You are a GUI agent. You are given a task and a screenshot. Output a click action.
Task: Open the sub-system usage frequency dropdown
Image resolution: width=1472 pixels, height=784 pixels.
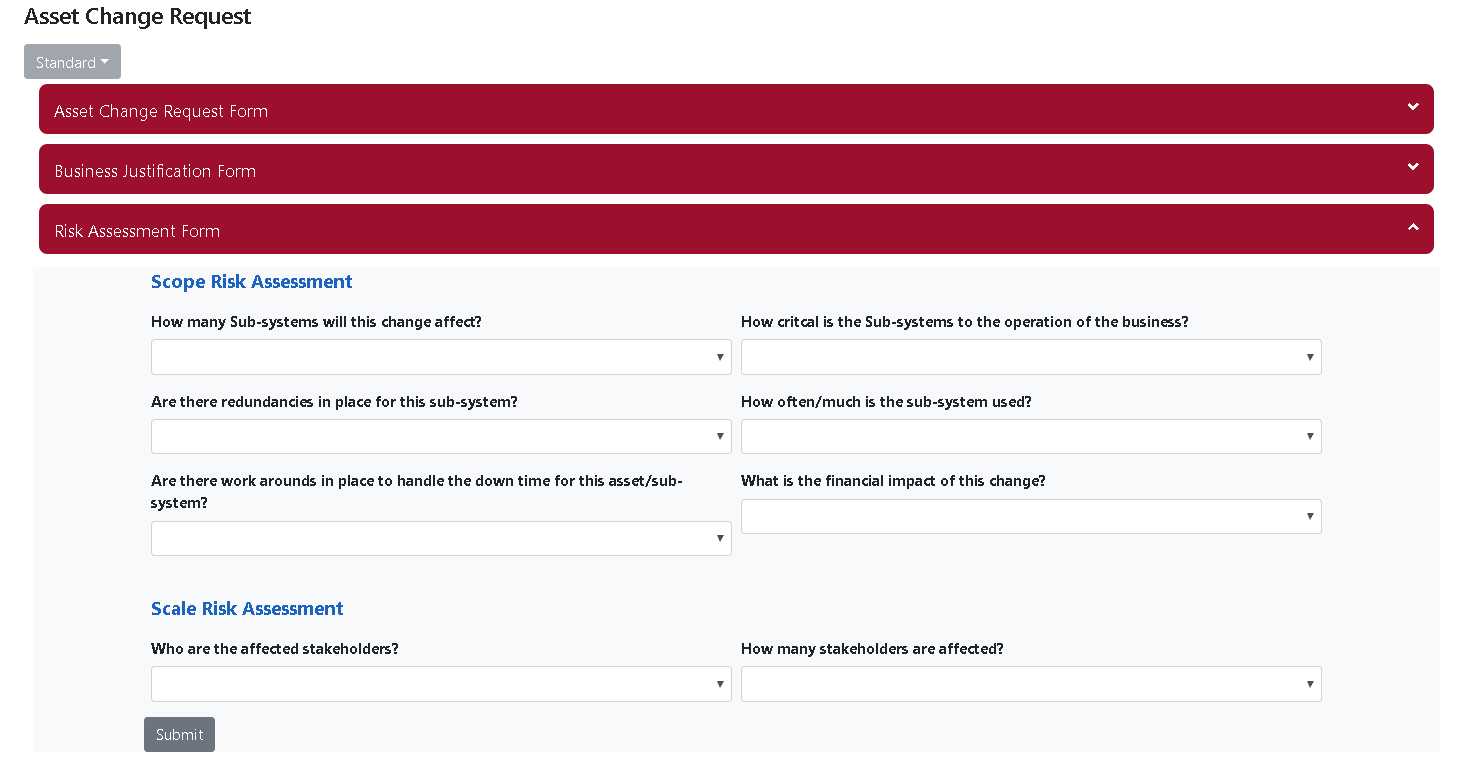(x=1030, y=436)
